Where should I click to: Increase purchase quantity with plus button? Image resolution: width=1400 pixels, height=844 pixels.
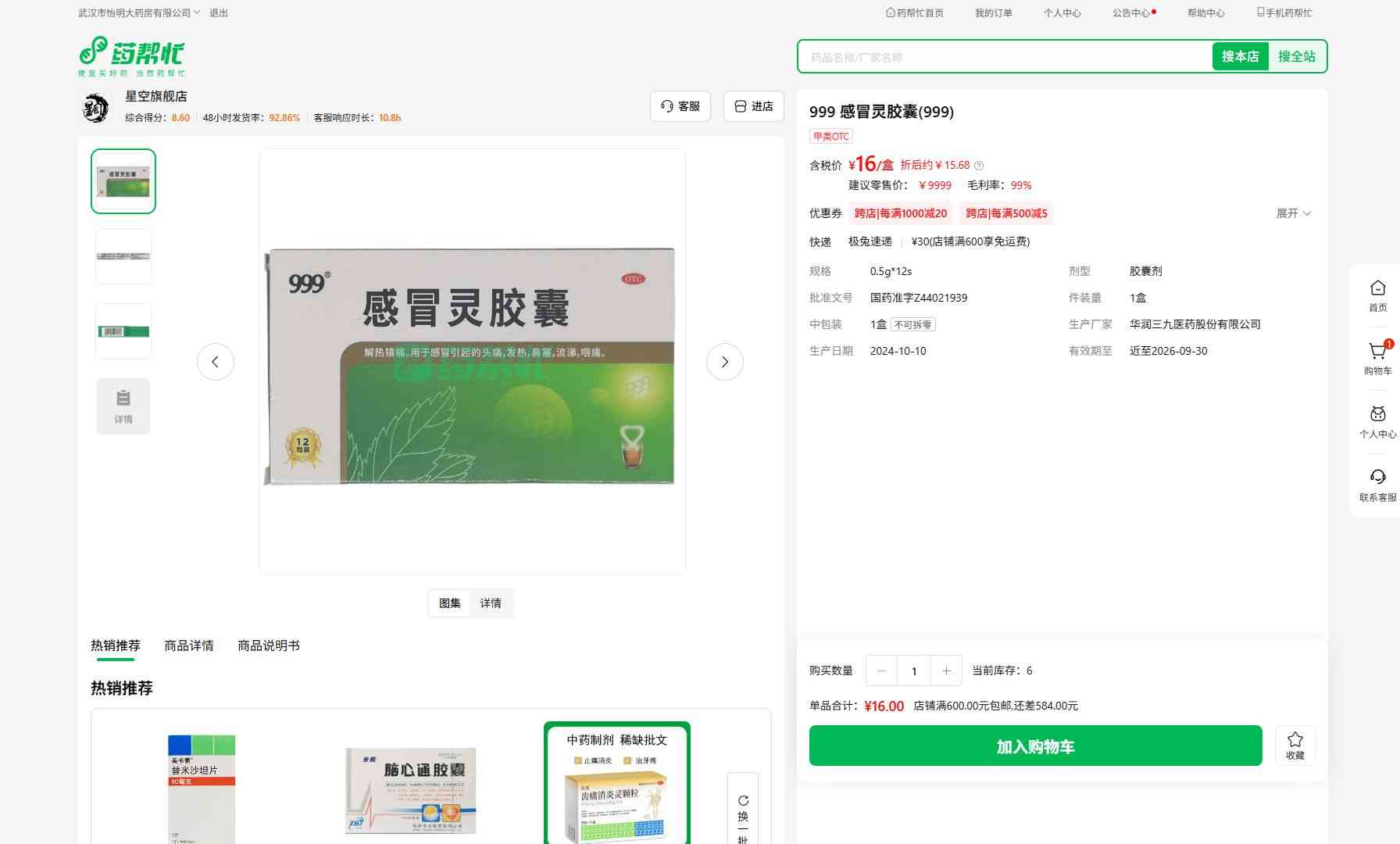coord(946,671)
